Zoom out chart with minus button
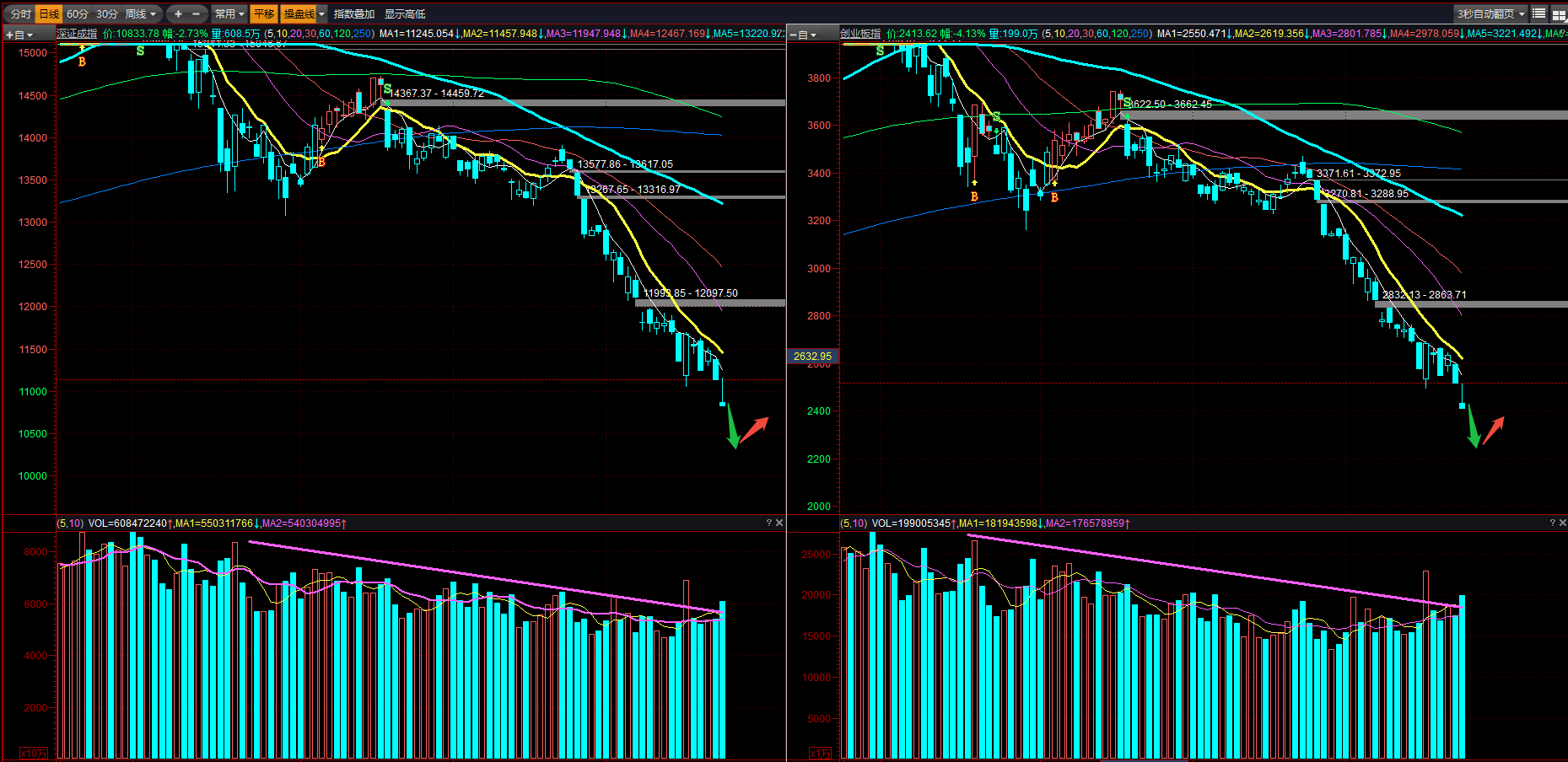The width and height of the screenshot is (1568, 762). click(x=197, y=13)
